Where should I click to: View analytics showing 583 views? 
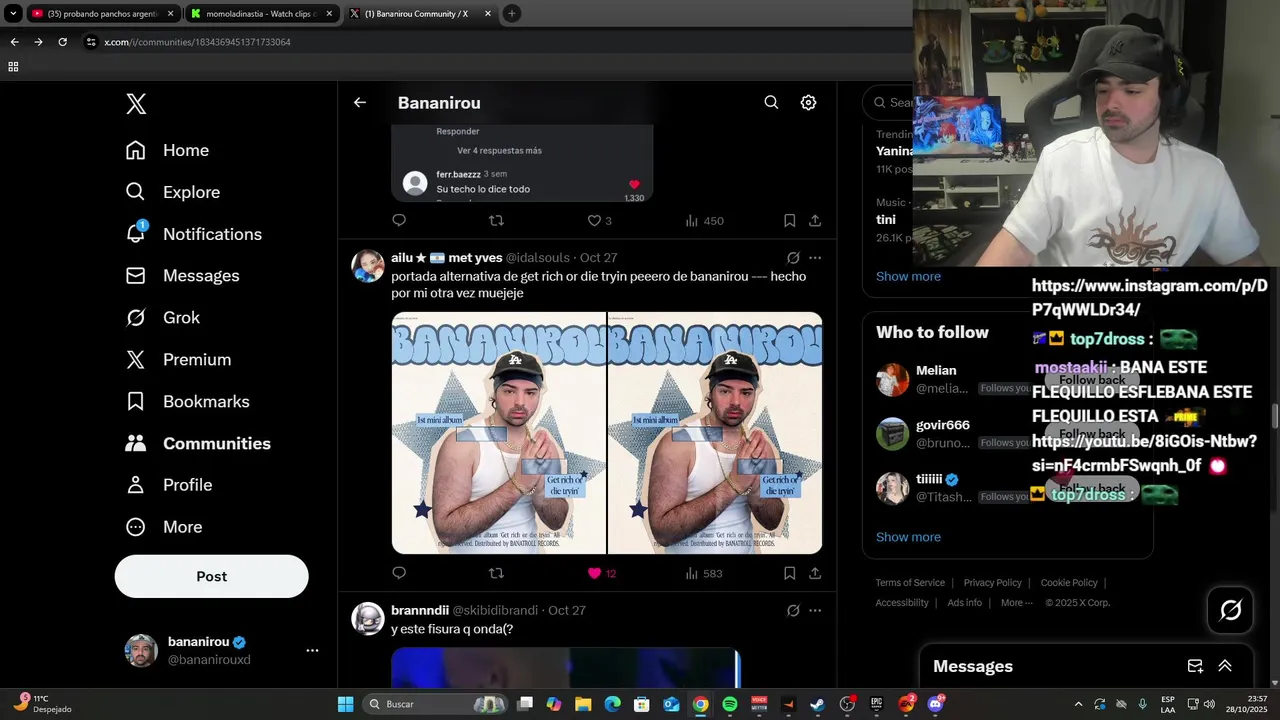point(704,573)
